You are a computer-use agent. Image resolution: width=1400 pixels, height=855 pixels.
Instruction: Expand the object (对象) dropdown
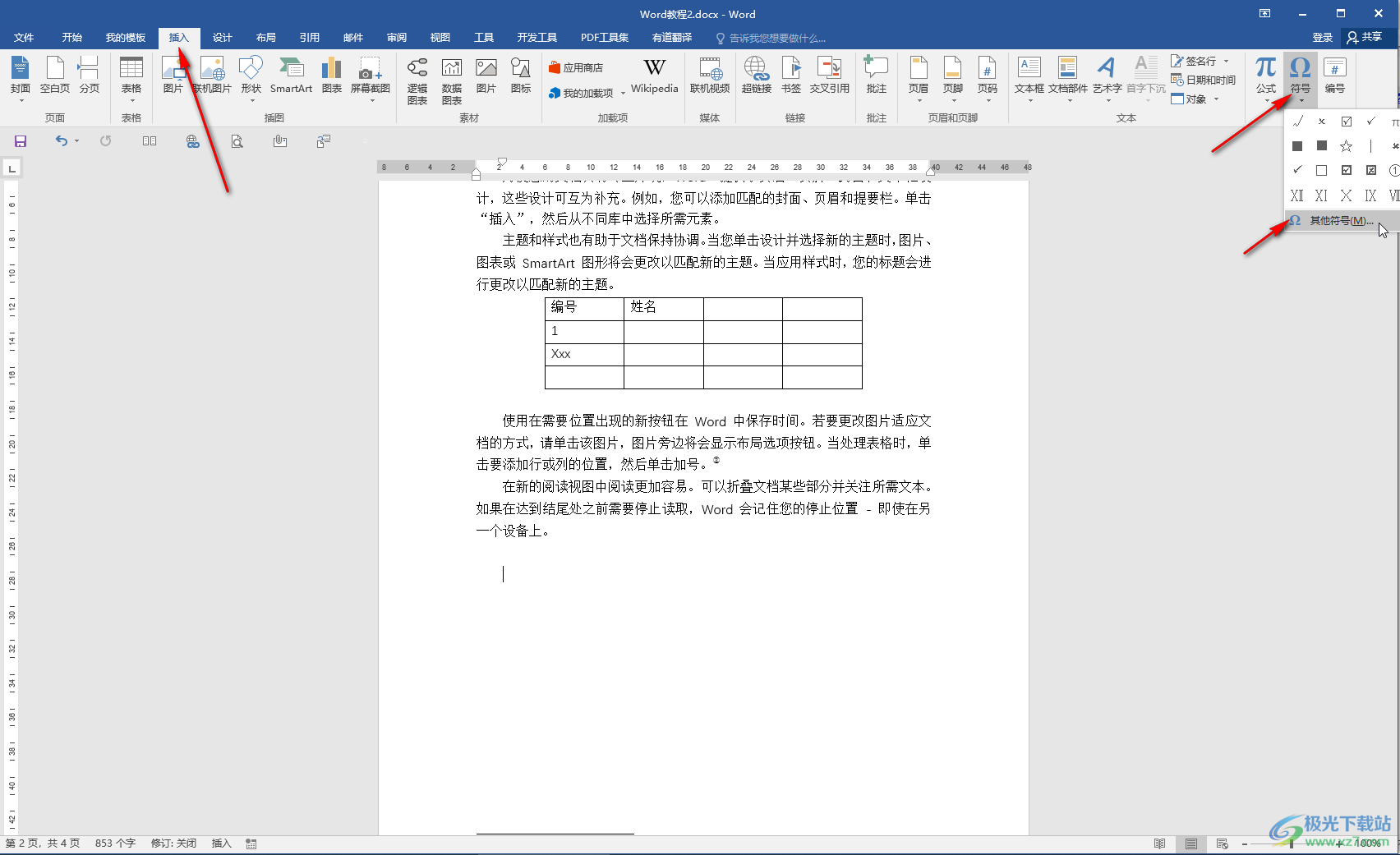point(1216,99)
